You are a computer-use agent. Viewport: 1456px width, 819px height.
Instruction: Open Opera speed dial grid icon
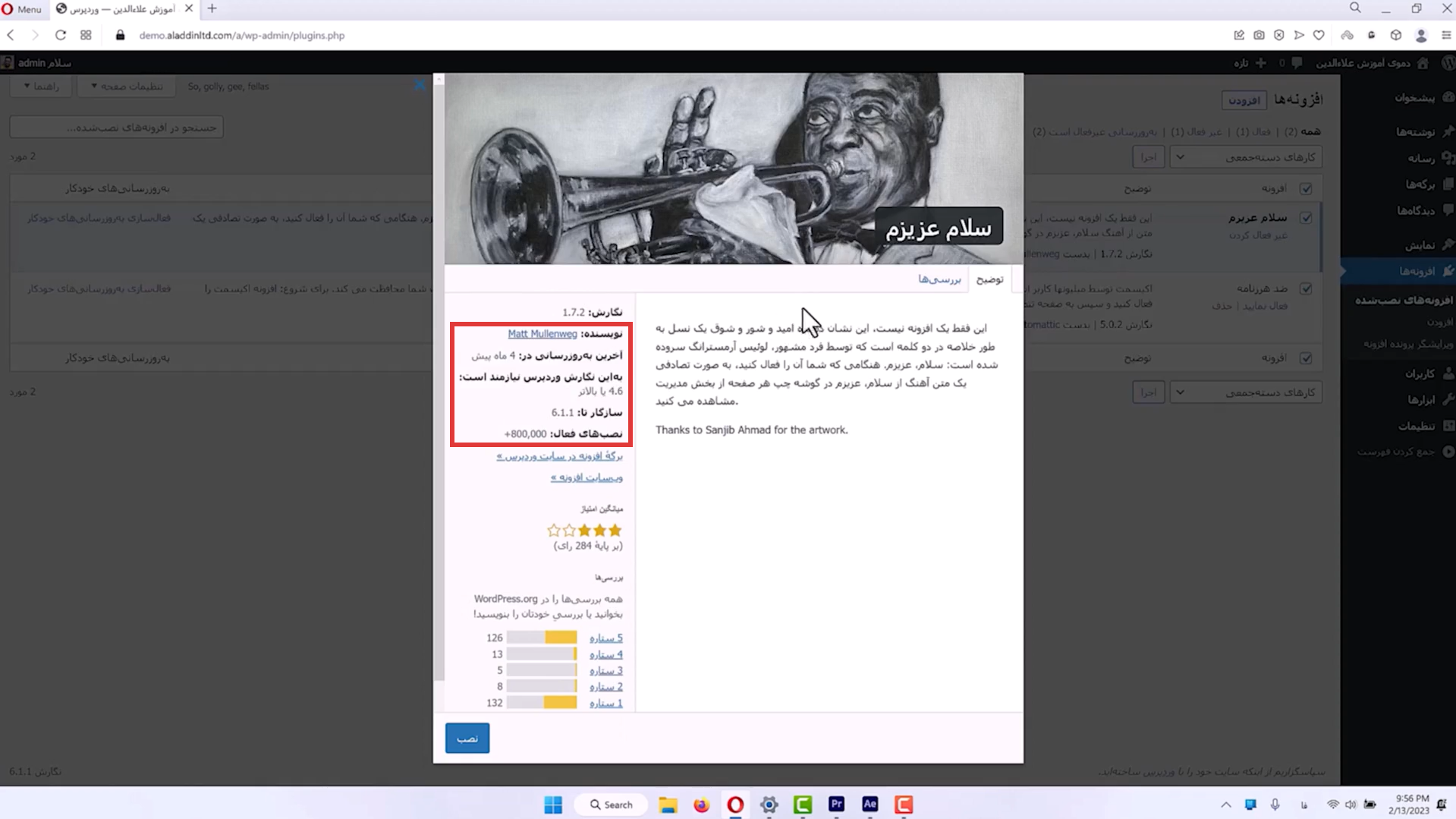point(86,36)
